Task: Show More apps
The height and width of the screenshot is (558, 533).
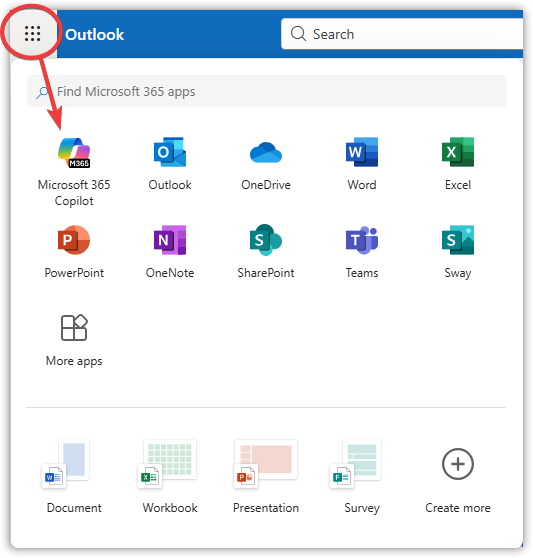Action: tap(74, 340)
